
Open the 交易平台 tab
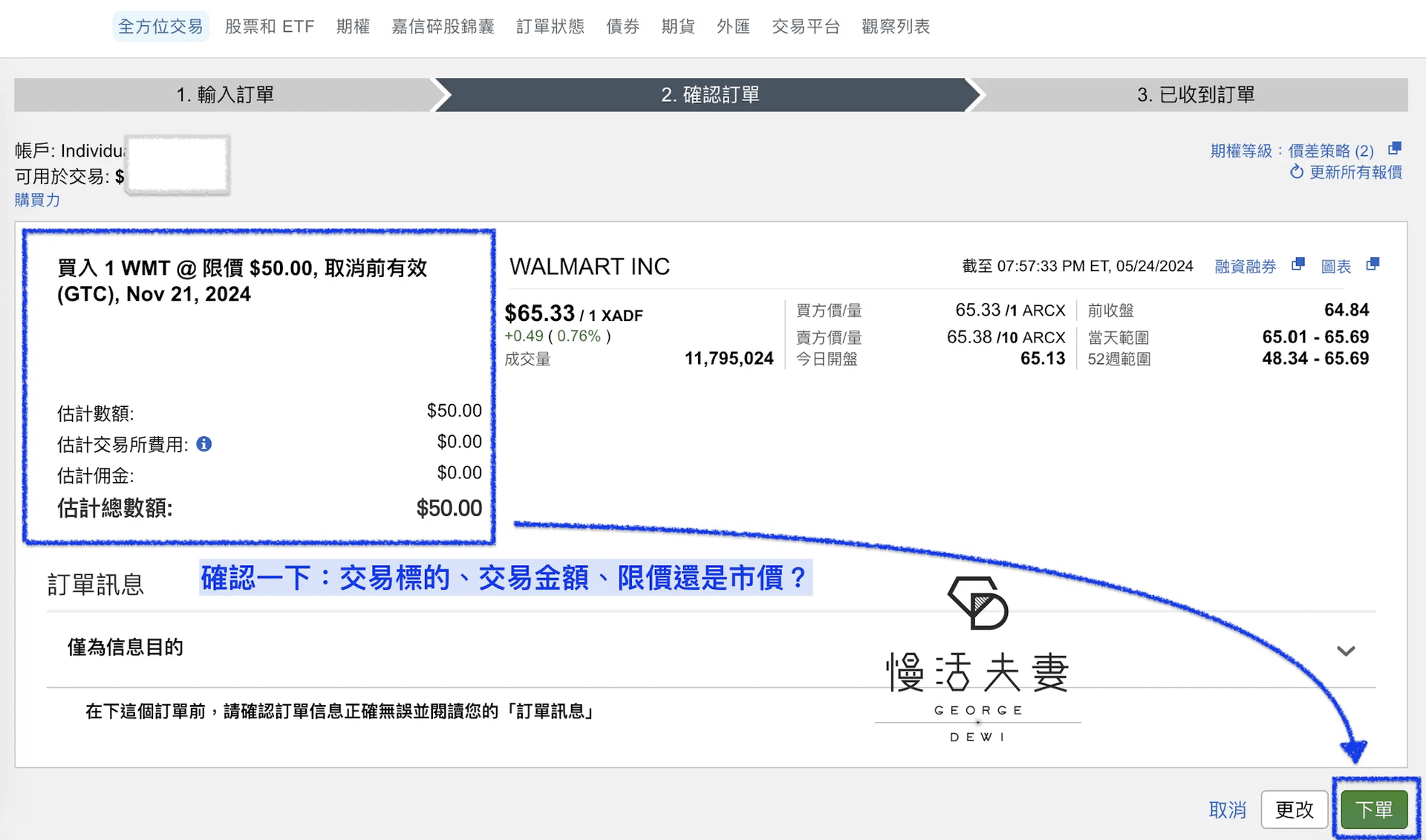point(805,27)
